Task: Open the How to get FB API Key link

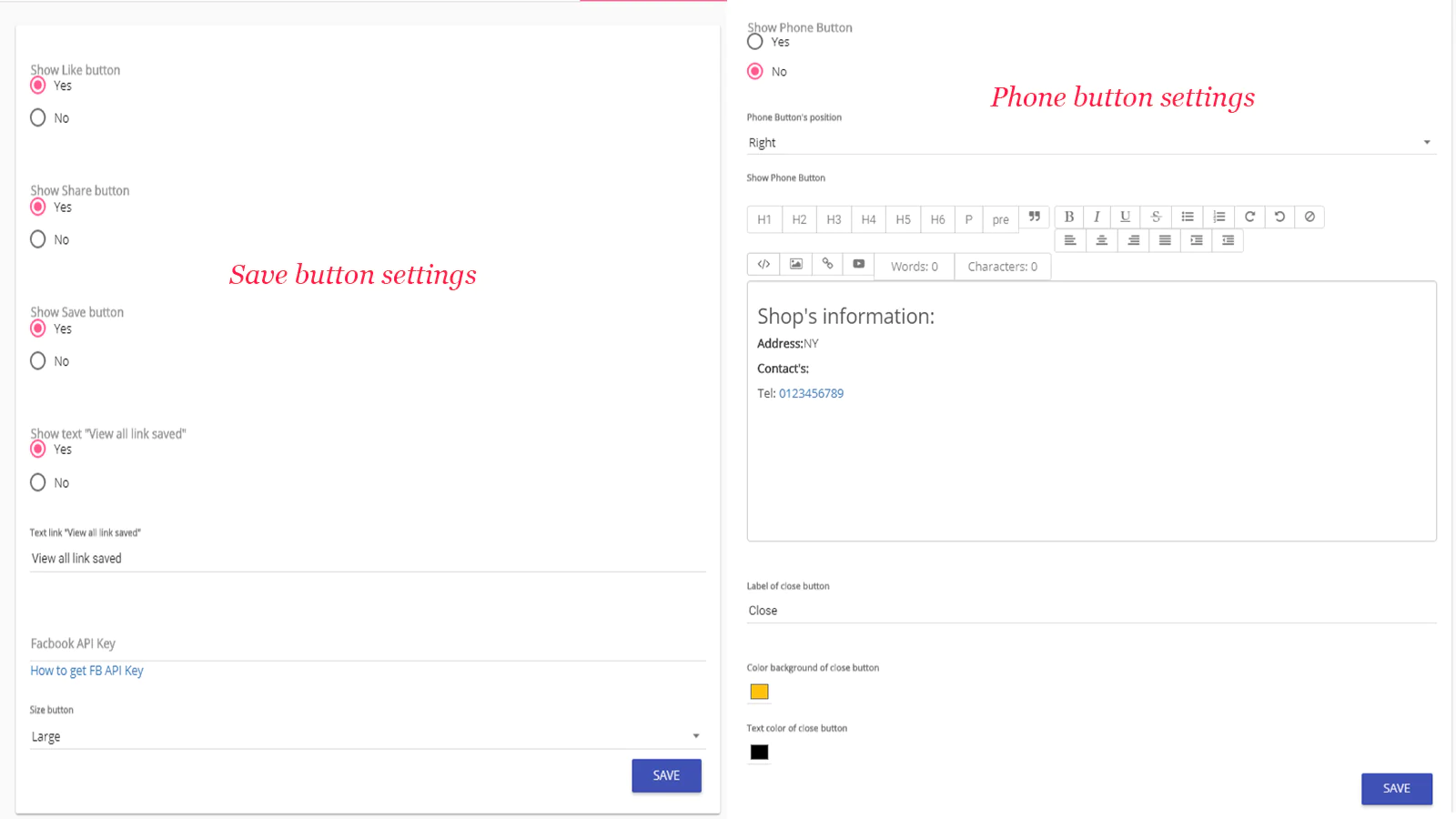Action: 87,671
